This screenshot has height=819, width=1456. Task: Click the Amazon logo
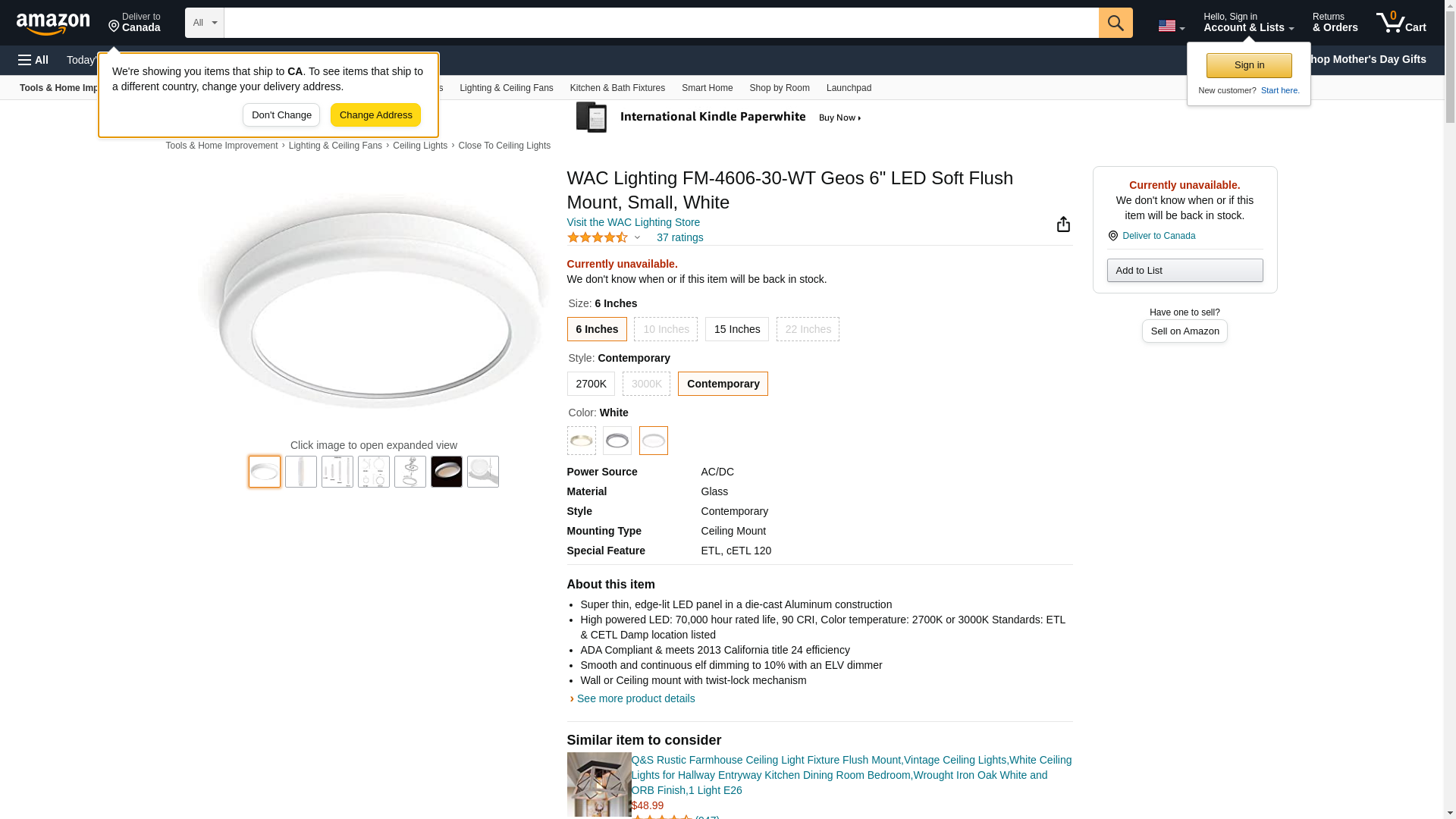click(53, 24)
